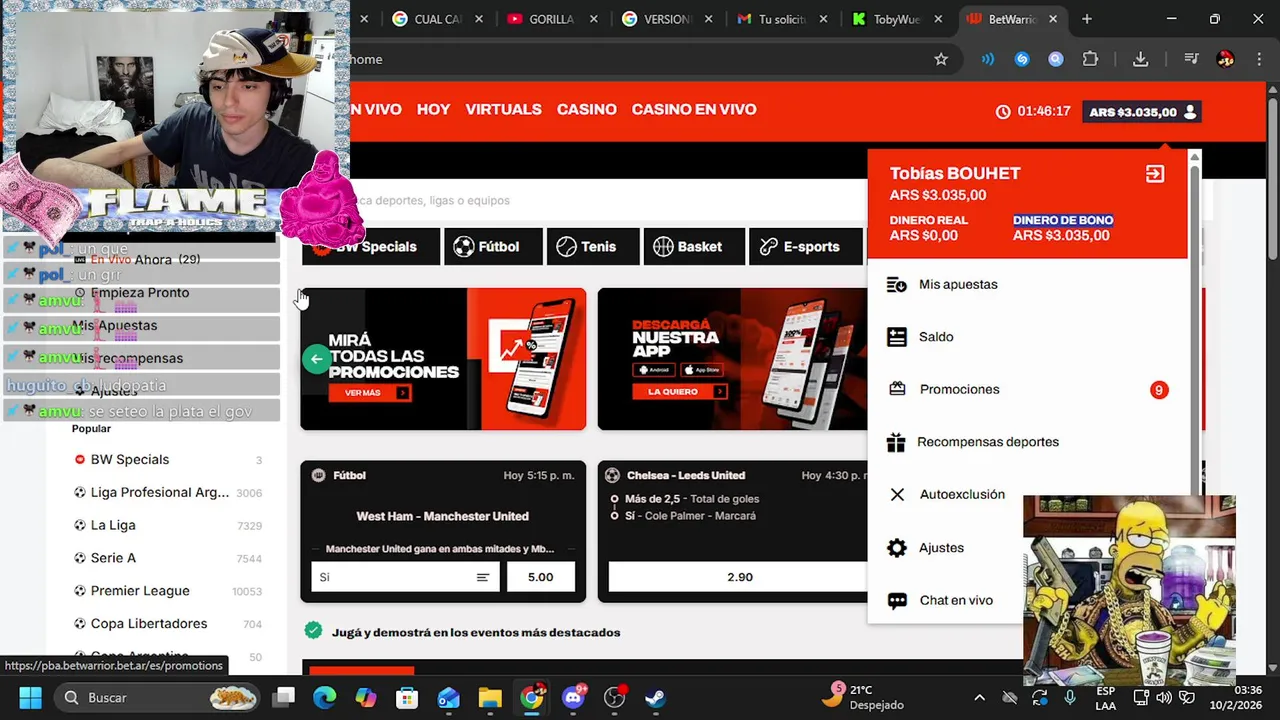The image size is (1280, 720).
Task: Click the gift icon beside Recompensas deportes
Action: click(x=896, y=442)
